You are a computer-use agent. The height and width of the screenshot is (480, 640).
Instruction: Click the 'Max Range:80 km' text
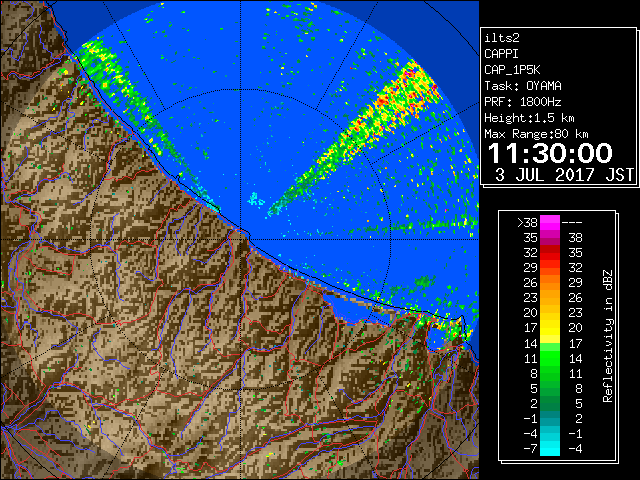[536, 134]
